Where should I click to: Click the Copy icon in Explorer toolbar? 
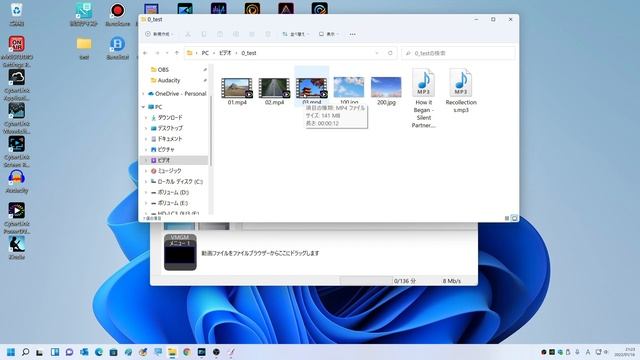204,34
